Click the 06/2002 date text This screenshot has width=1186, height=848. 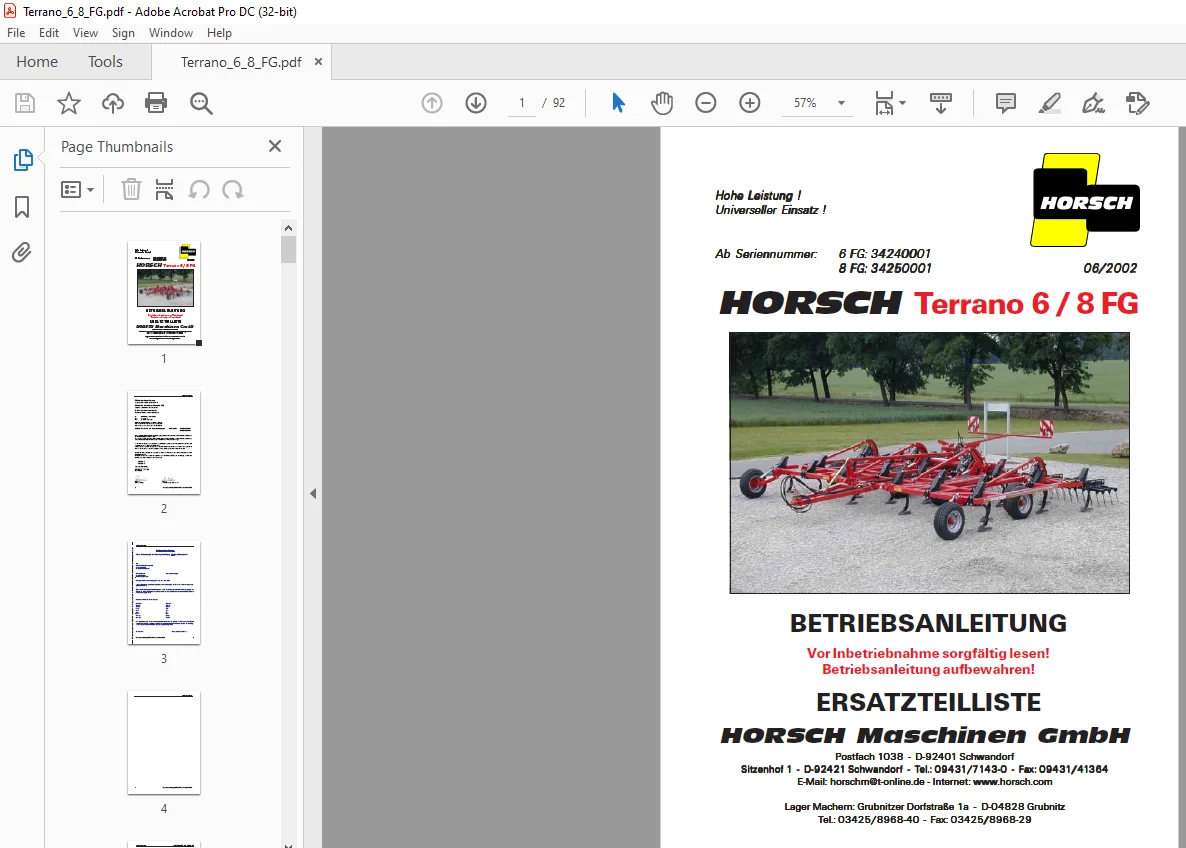[1110, 268]
